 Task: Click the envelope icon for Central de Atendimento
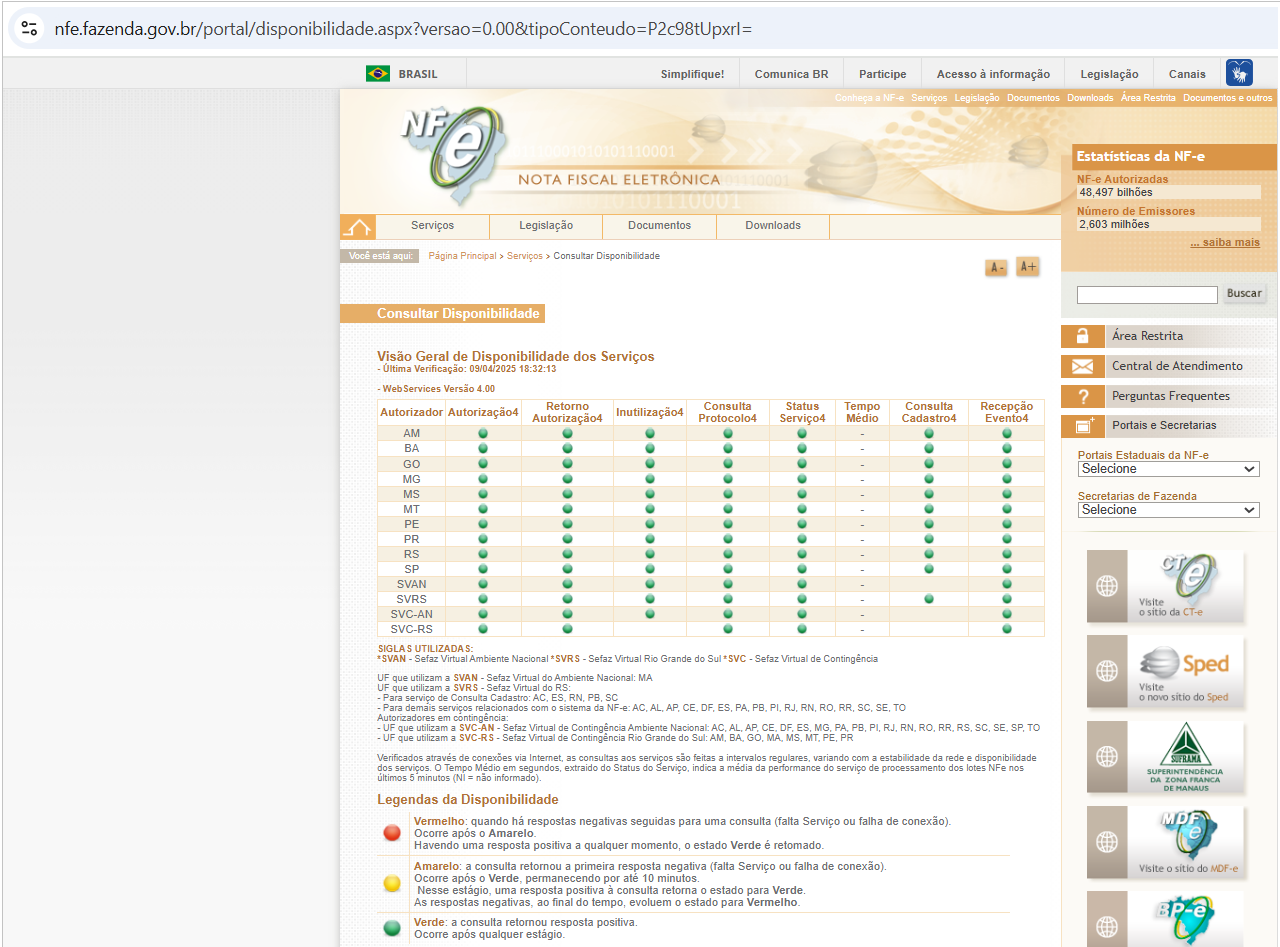coord(1082,367)
